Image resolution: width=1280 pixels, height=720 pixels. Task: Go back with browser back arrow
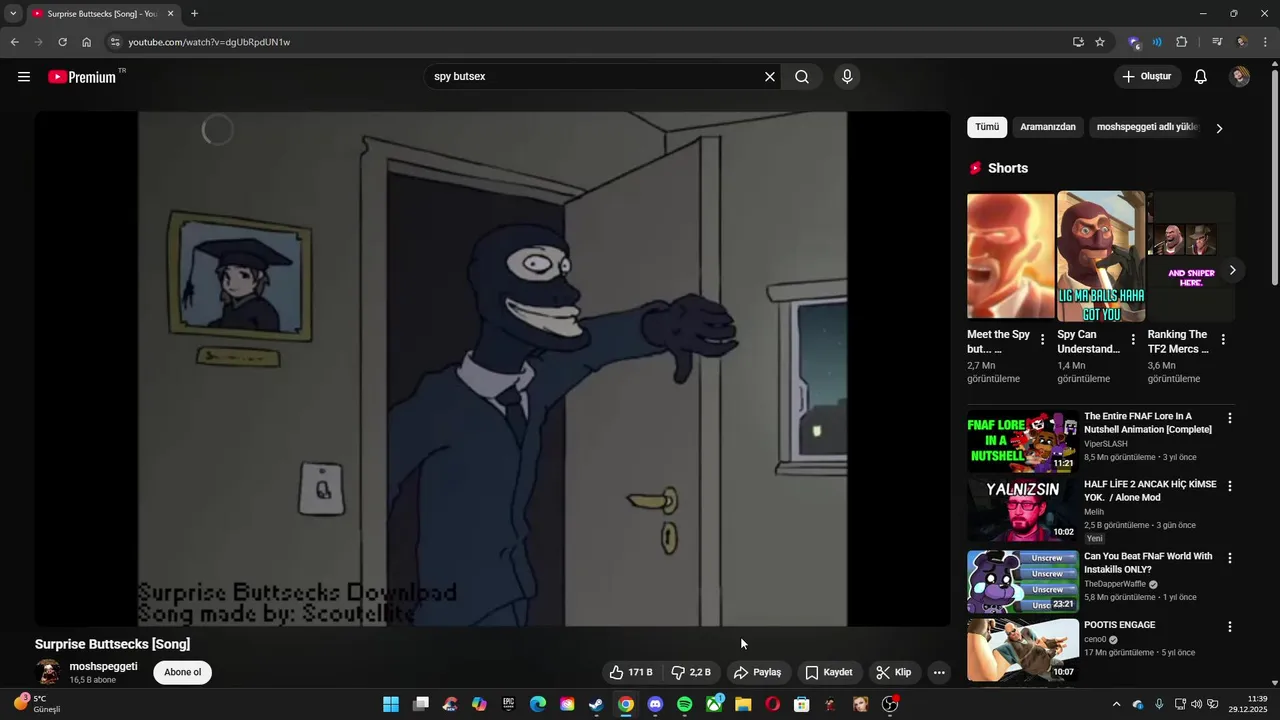[x=14, y=42]
